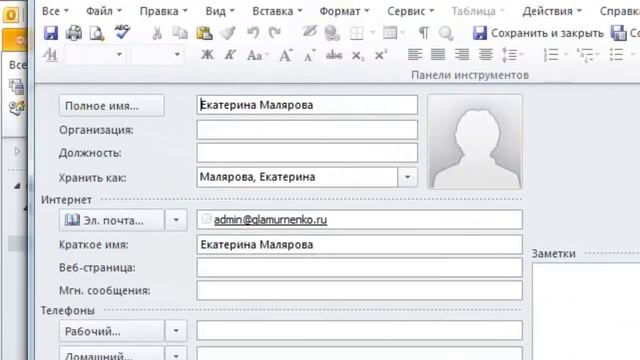The width and height of the screenshot is (640, 360).
Task: Open the Вставка menu
Action: tap(277, 11)
